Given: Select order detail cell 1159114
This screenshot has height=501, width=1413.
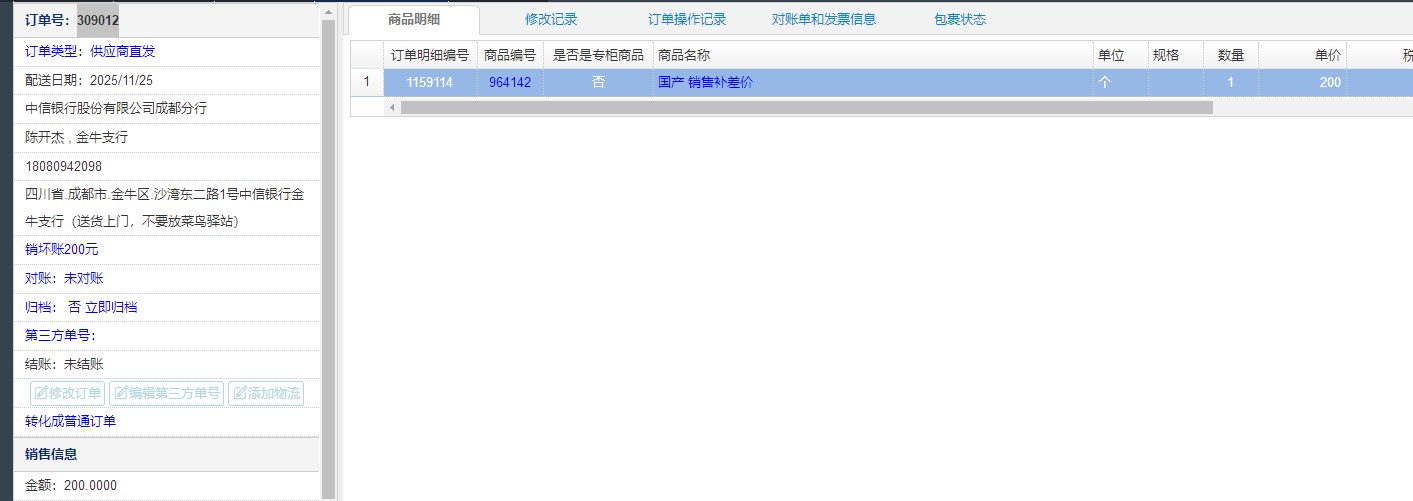Looking at the screenshot, I should click(429, 83).
